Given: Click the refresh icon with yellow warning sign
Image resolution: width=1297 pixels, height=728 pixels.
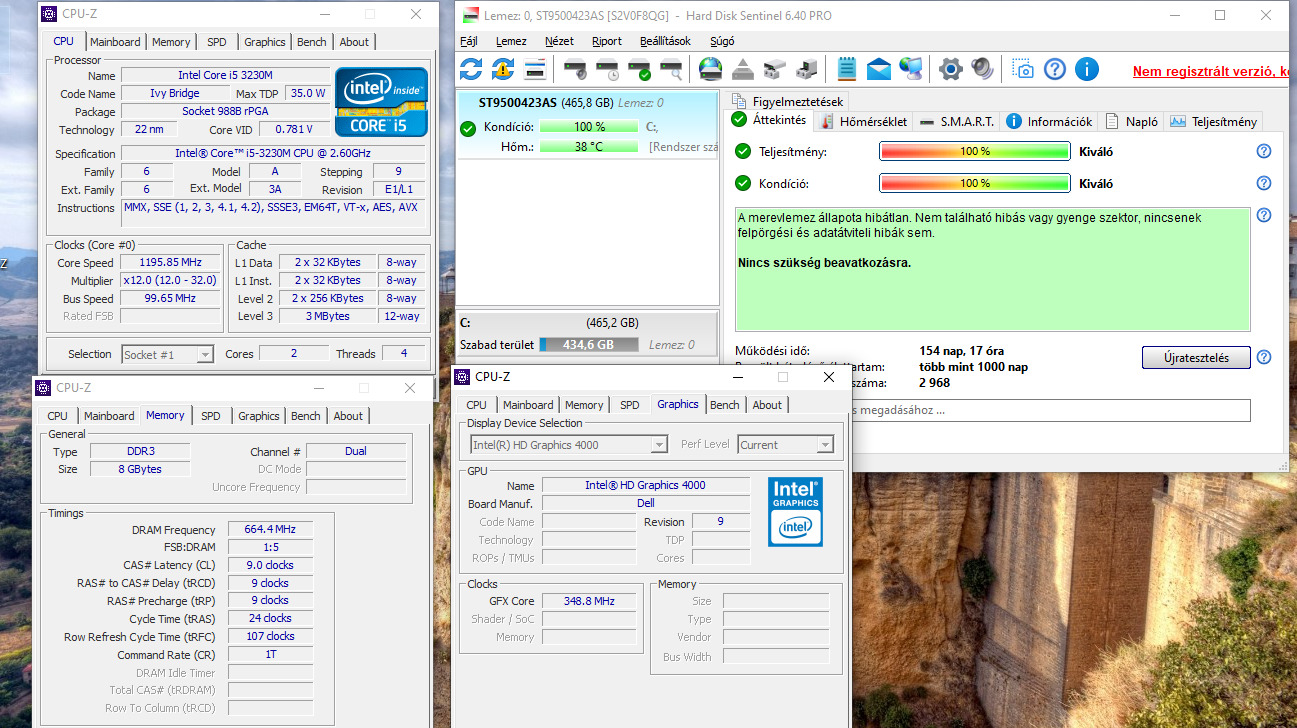Looking at the screenshot, I should pos(503,69).
